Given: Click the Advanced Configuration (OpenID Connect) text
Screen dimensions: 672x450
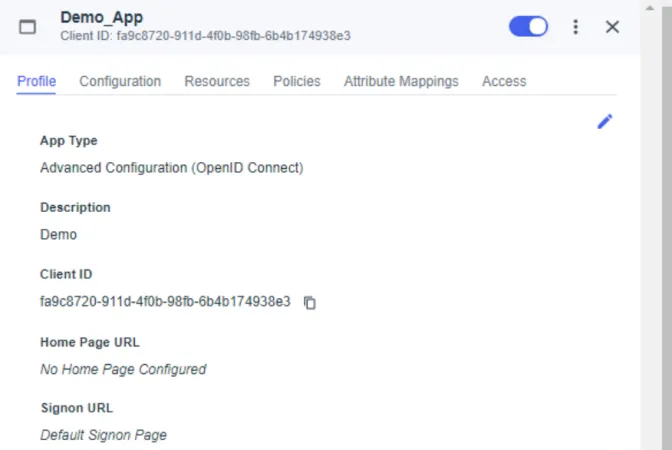Looking at the screenshot, I should [171, 168].
